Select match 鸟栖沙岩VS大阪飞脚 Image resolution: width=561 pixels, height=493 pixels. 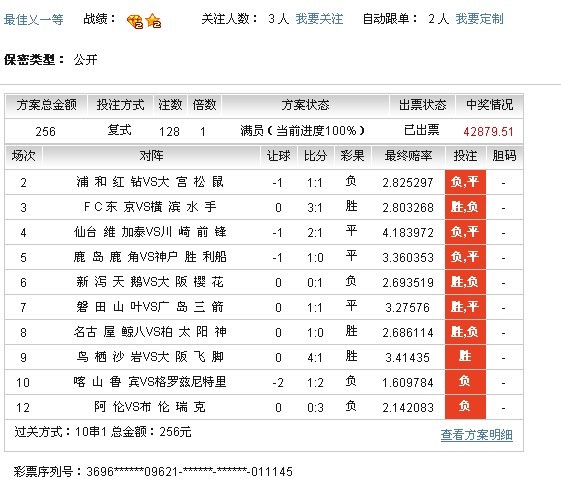click(150, 357)
